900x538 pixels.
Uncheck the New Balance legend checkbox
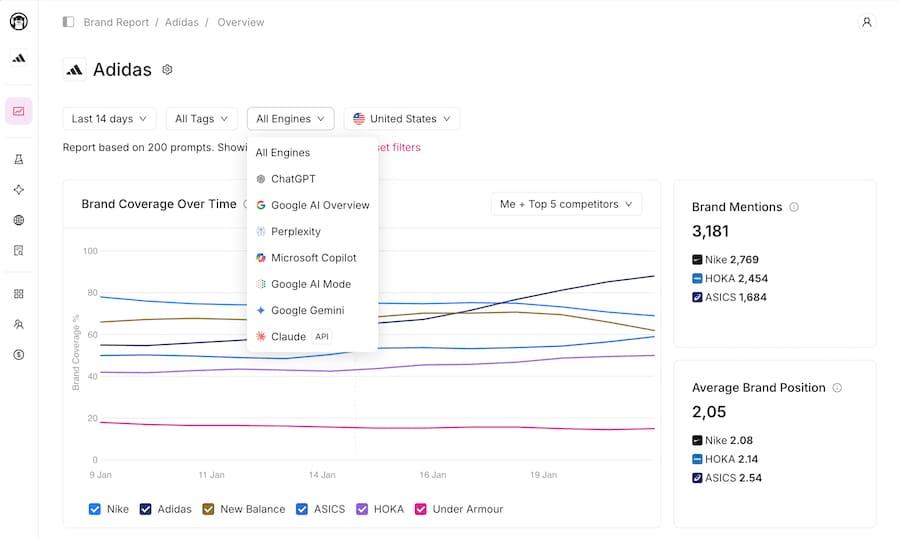[208, 509]
